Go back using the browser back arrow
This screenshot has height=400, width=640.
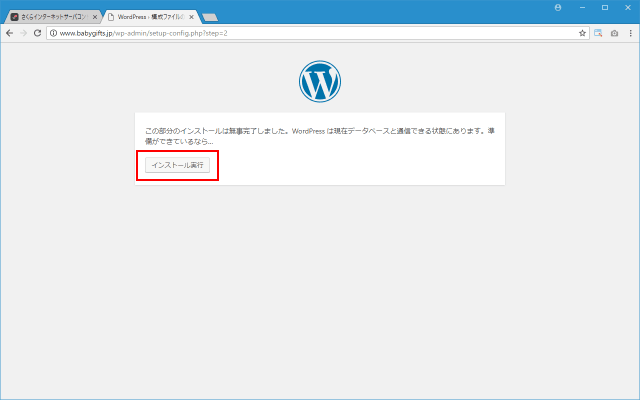coord(9,33)
